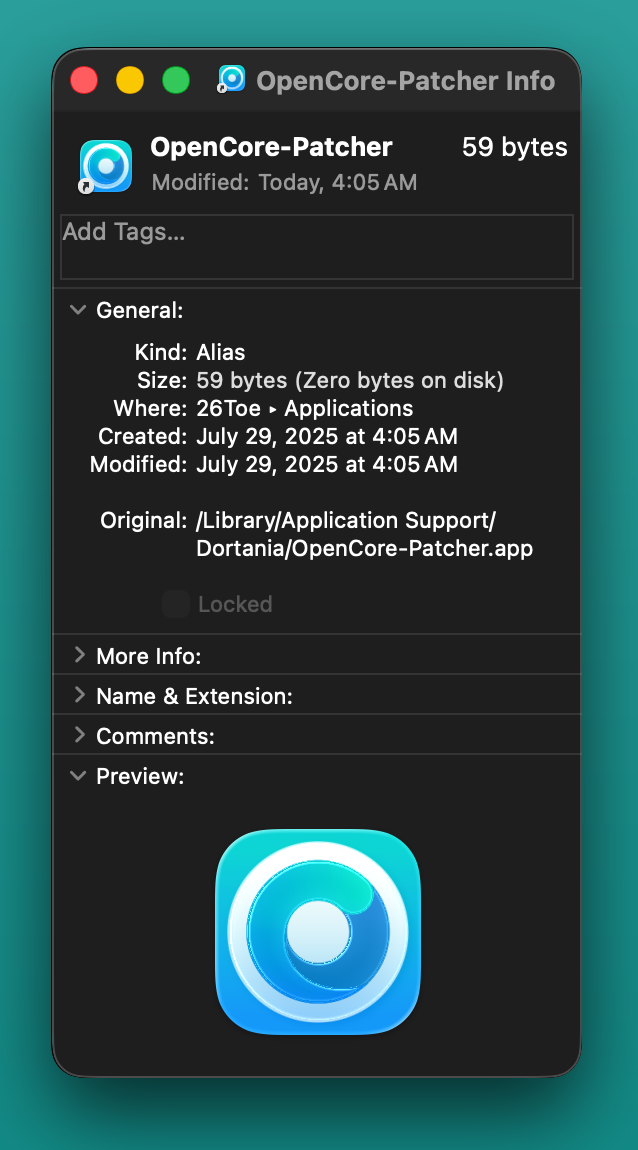This screenshot has width=638, height=1150.
Task: Close the Info window with red button
Action: (x=84, y=80)
